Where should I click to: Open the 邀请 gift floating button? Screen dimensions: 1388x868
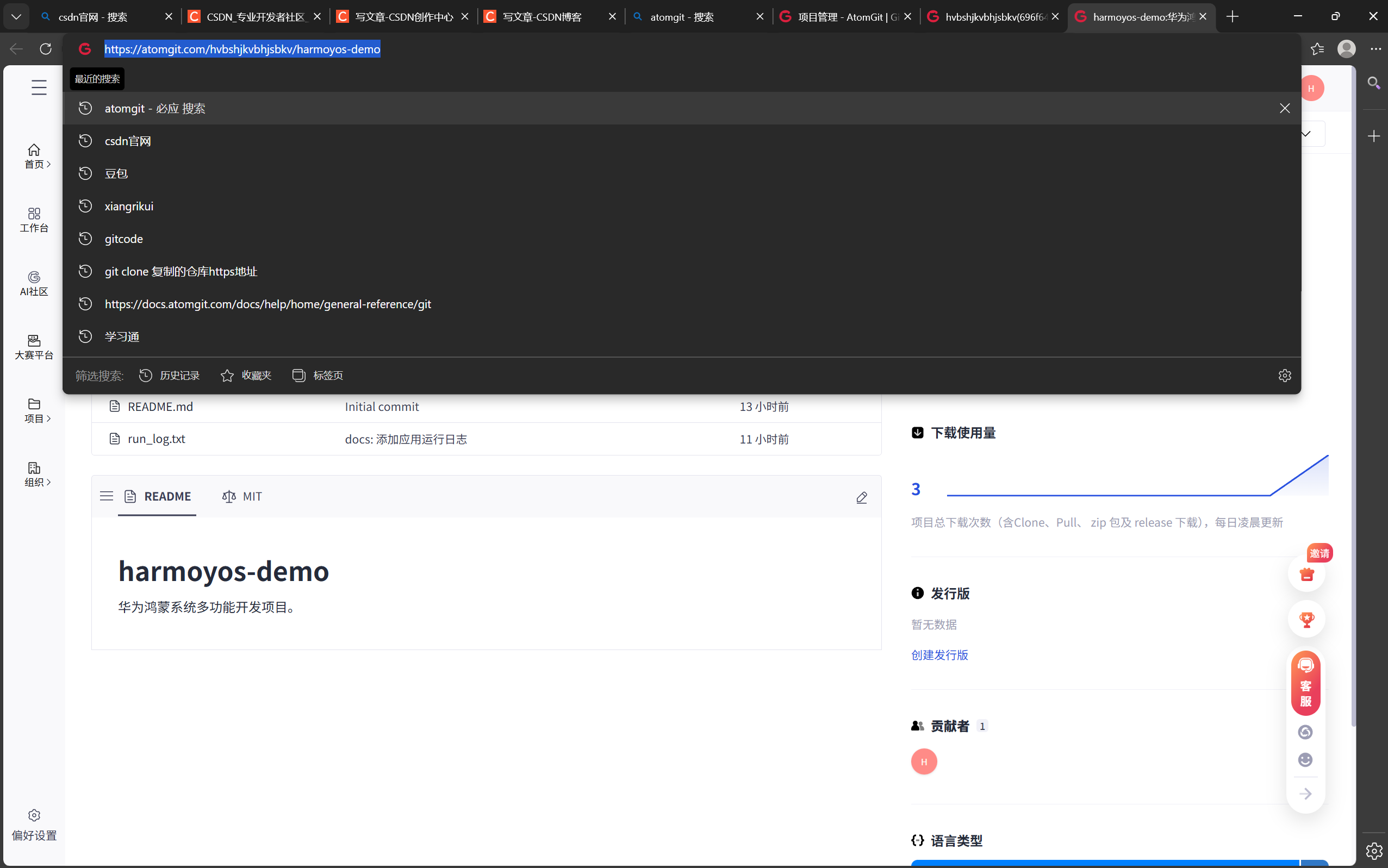point(1307,572)
